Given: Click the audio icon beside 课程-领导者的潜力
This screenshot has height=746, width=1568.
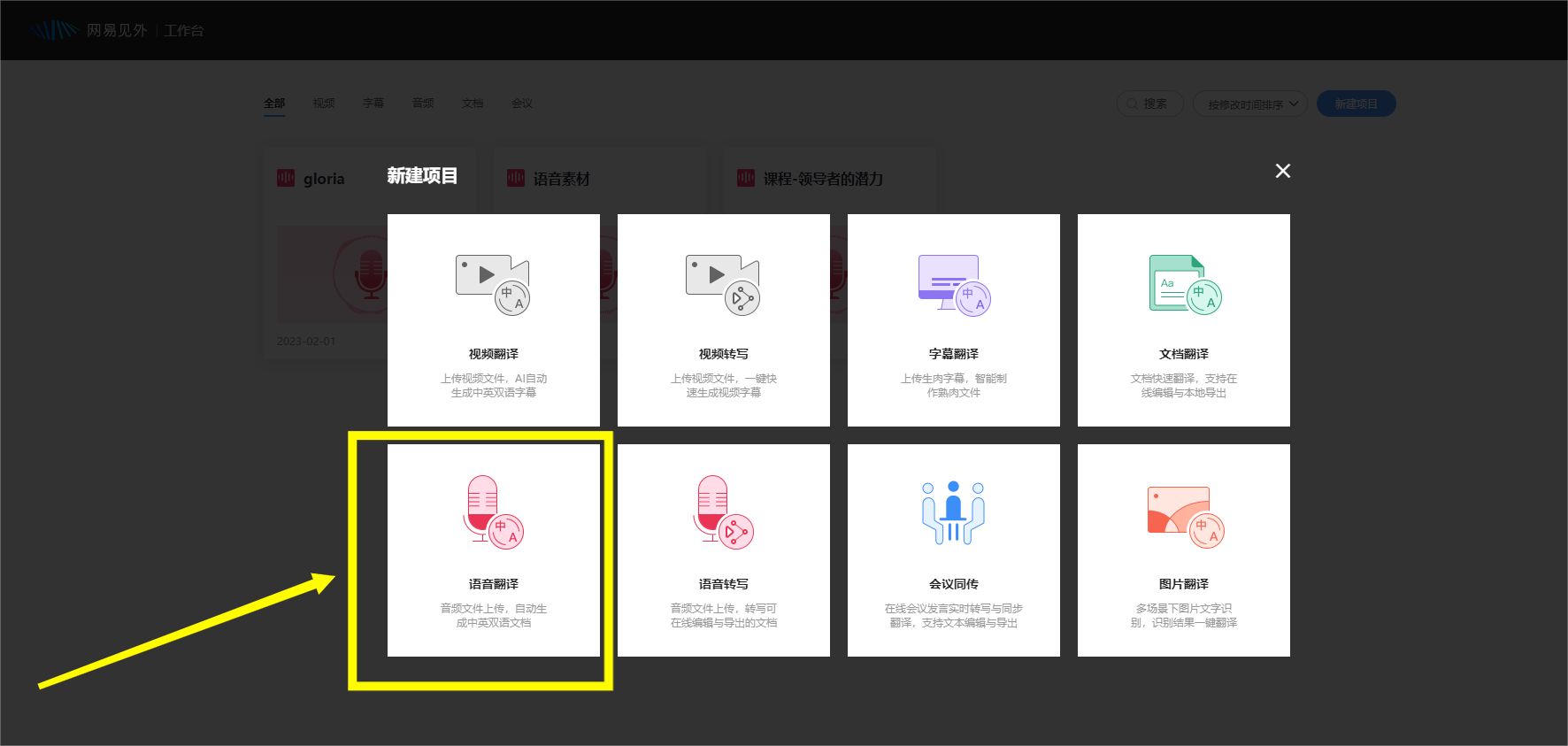Looking at the screenshot, I should (x=746, y=178).
